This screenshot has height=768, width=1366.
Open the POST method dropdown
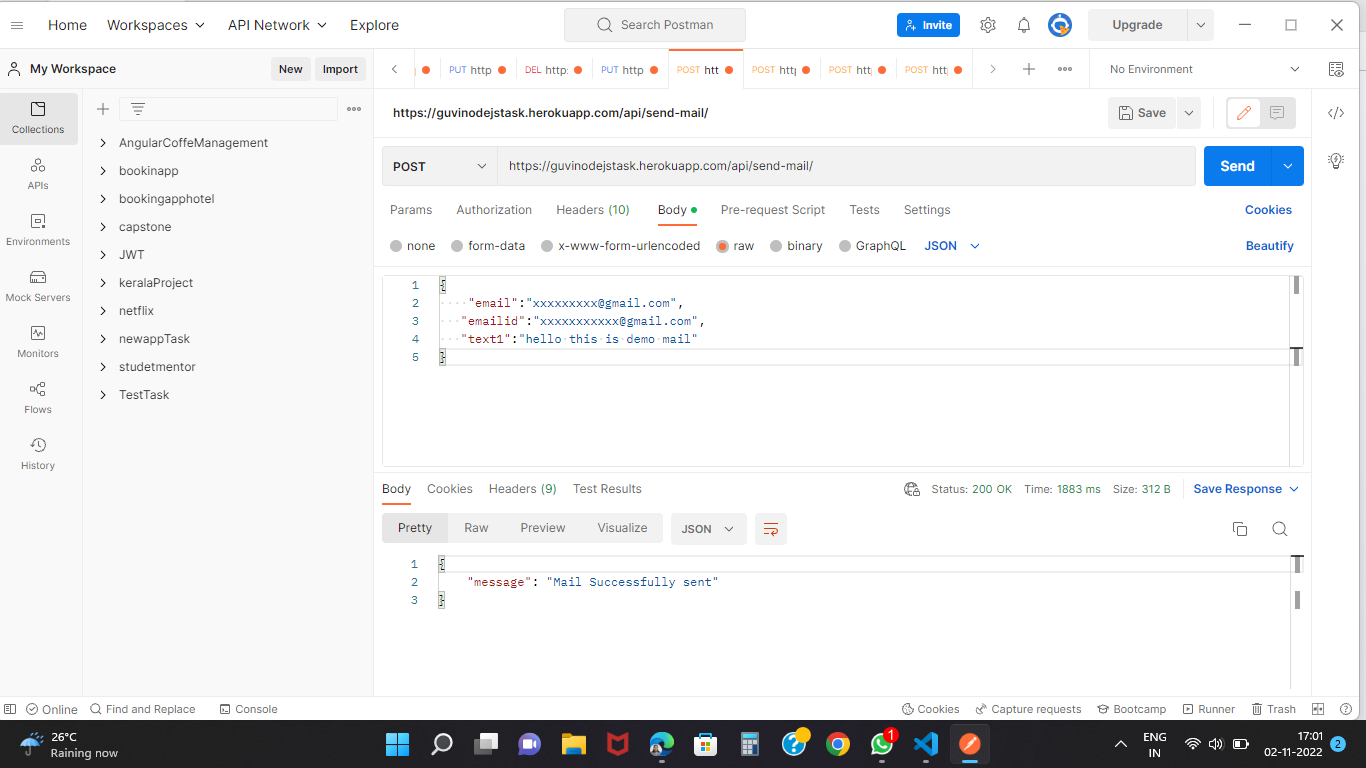click(440, 167)
